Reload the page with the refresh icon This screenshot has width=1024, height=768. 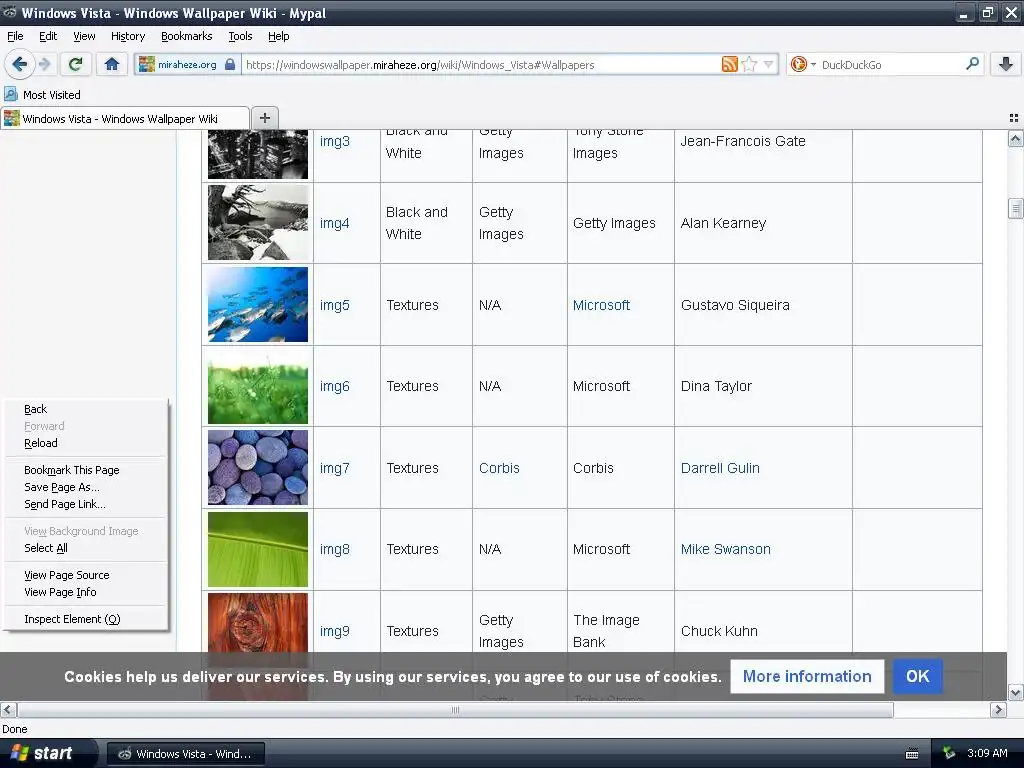click(75, 64)
